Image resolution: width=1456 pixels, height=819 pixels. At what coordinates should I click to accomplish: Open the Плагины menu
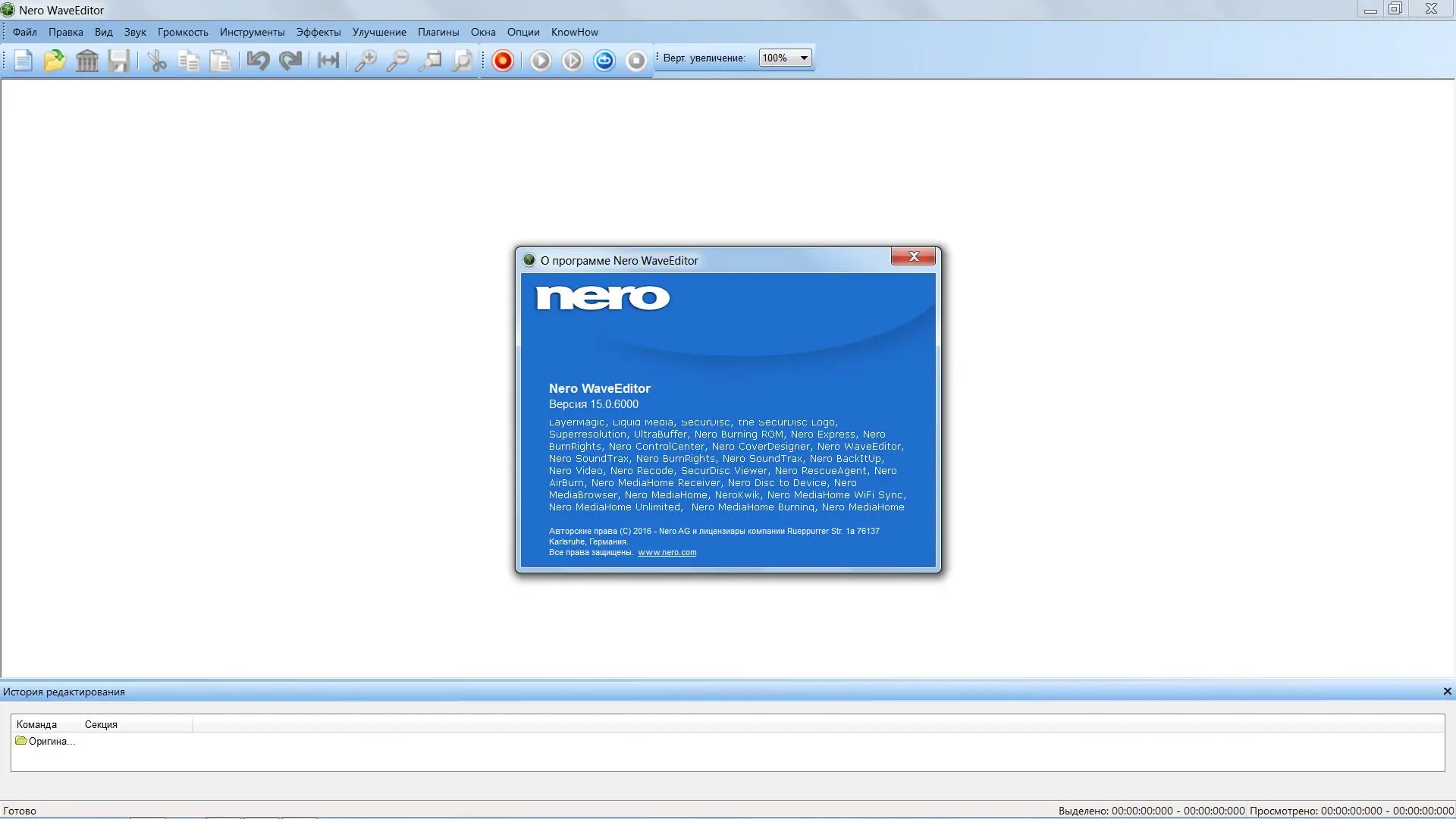[438, 32]
